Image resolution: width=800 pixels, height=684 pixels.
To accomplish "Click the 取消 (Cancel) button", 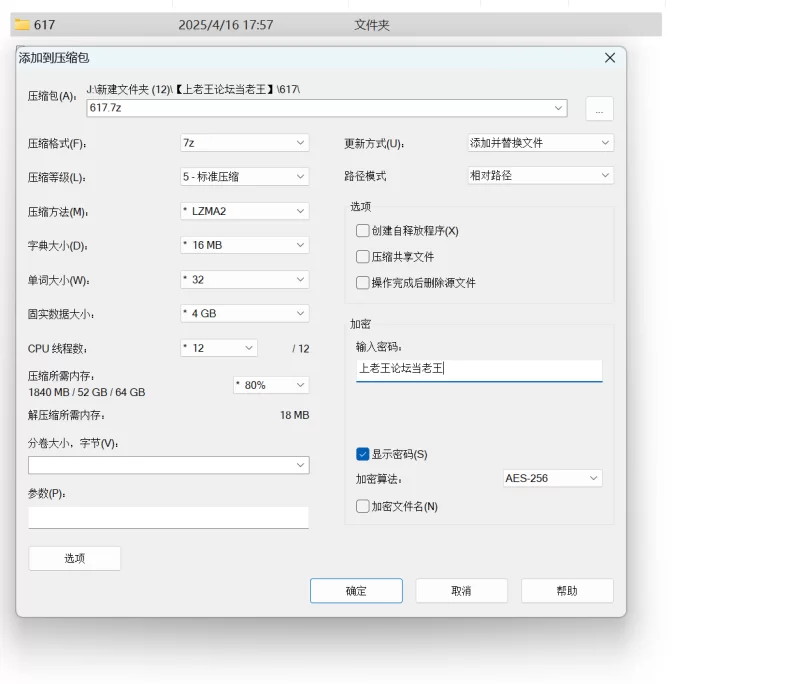I will click(461, 591).
